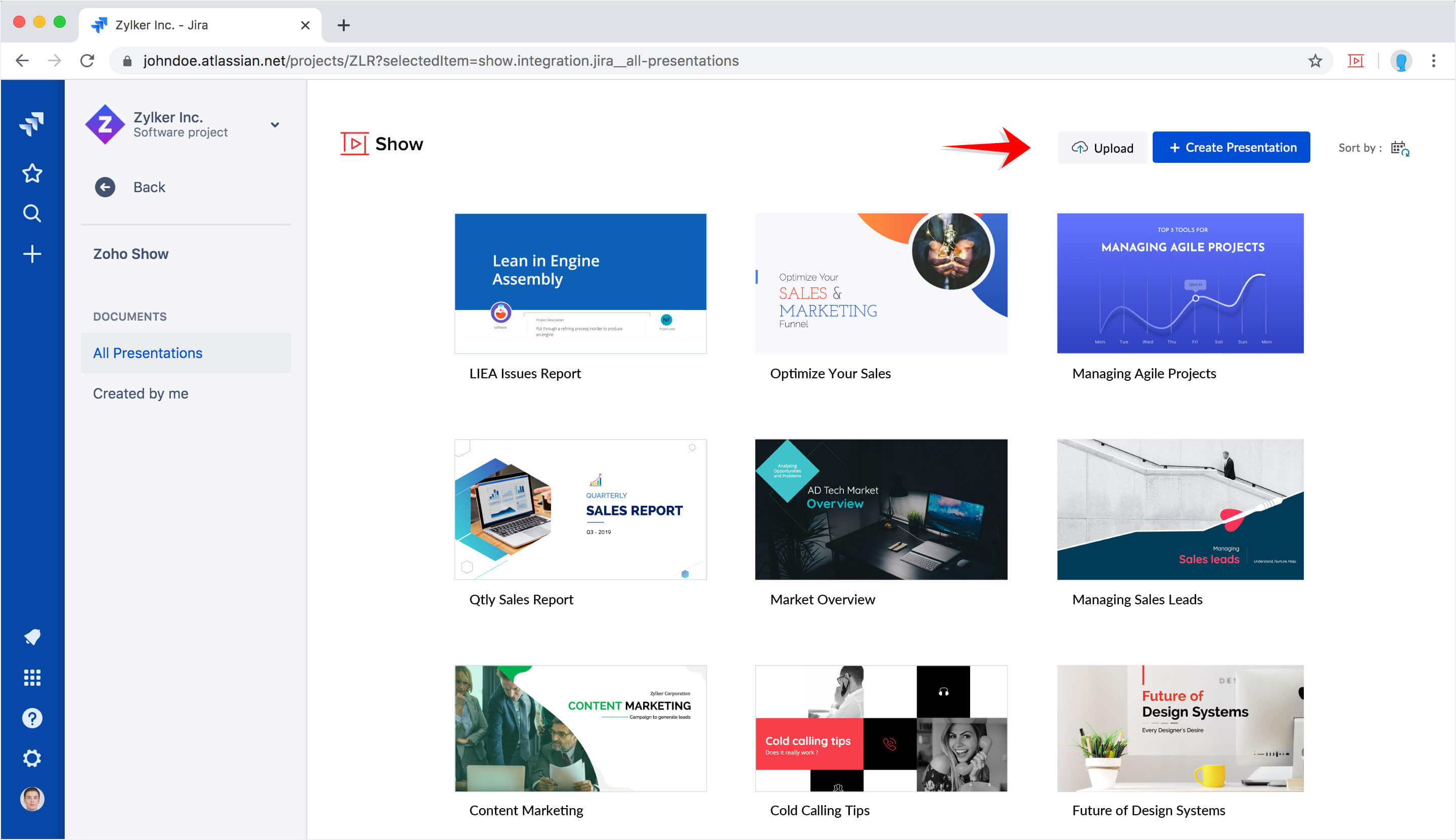Screen dimensions: 1456x840
Task: Click the settings gear icon in left sidebar
Action: [x=32, y=757]
